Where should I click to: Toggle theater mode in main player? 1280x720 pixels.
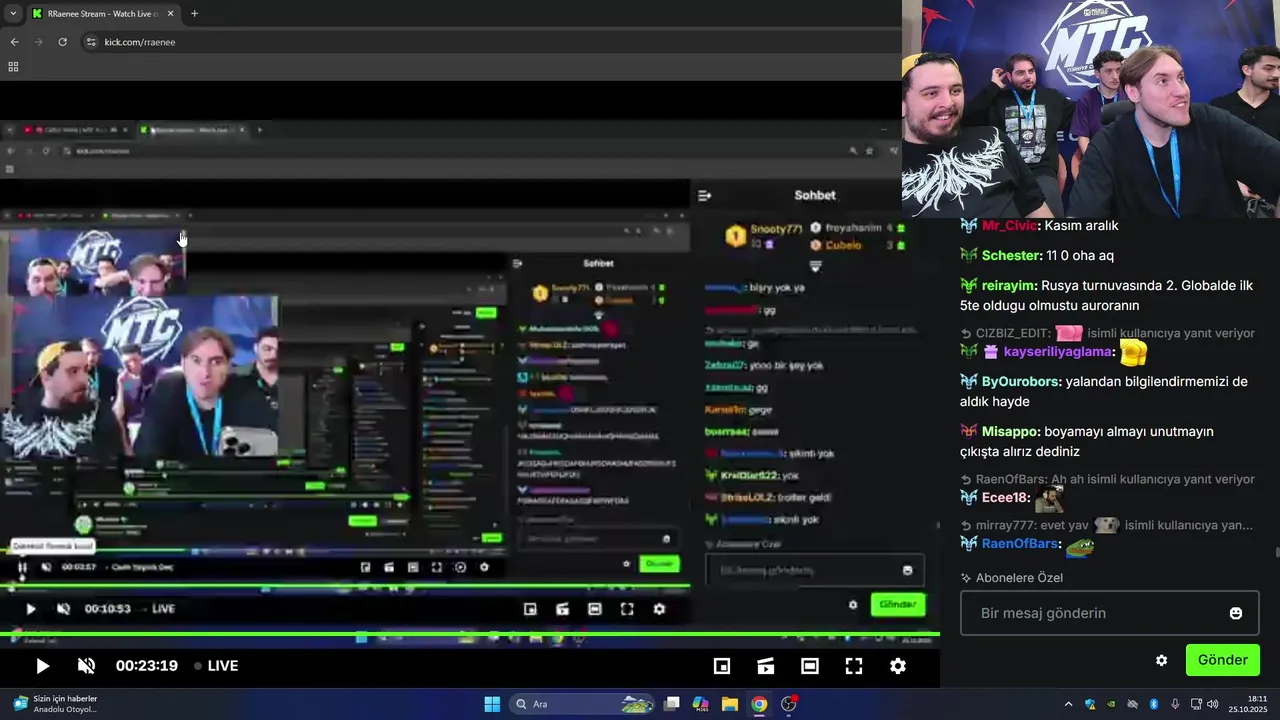click(x=810, y=666)
